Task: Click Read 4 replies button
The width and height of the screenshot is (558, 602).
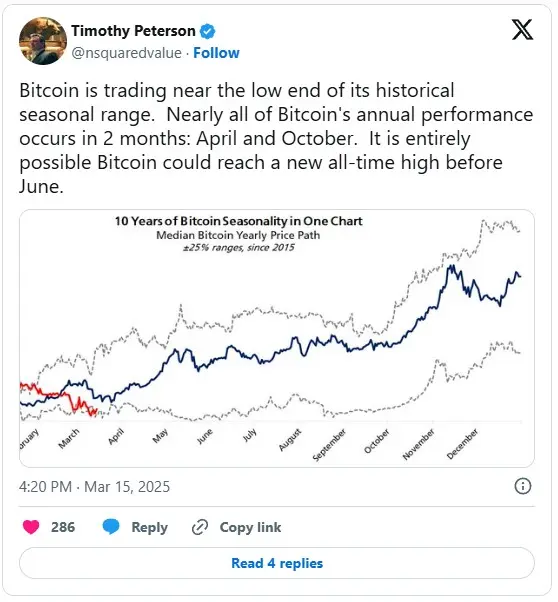Action: (277, 563)
